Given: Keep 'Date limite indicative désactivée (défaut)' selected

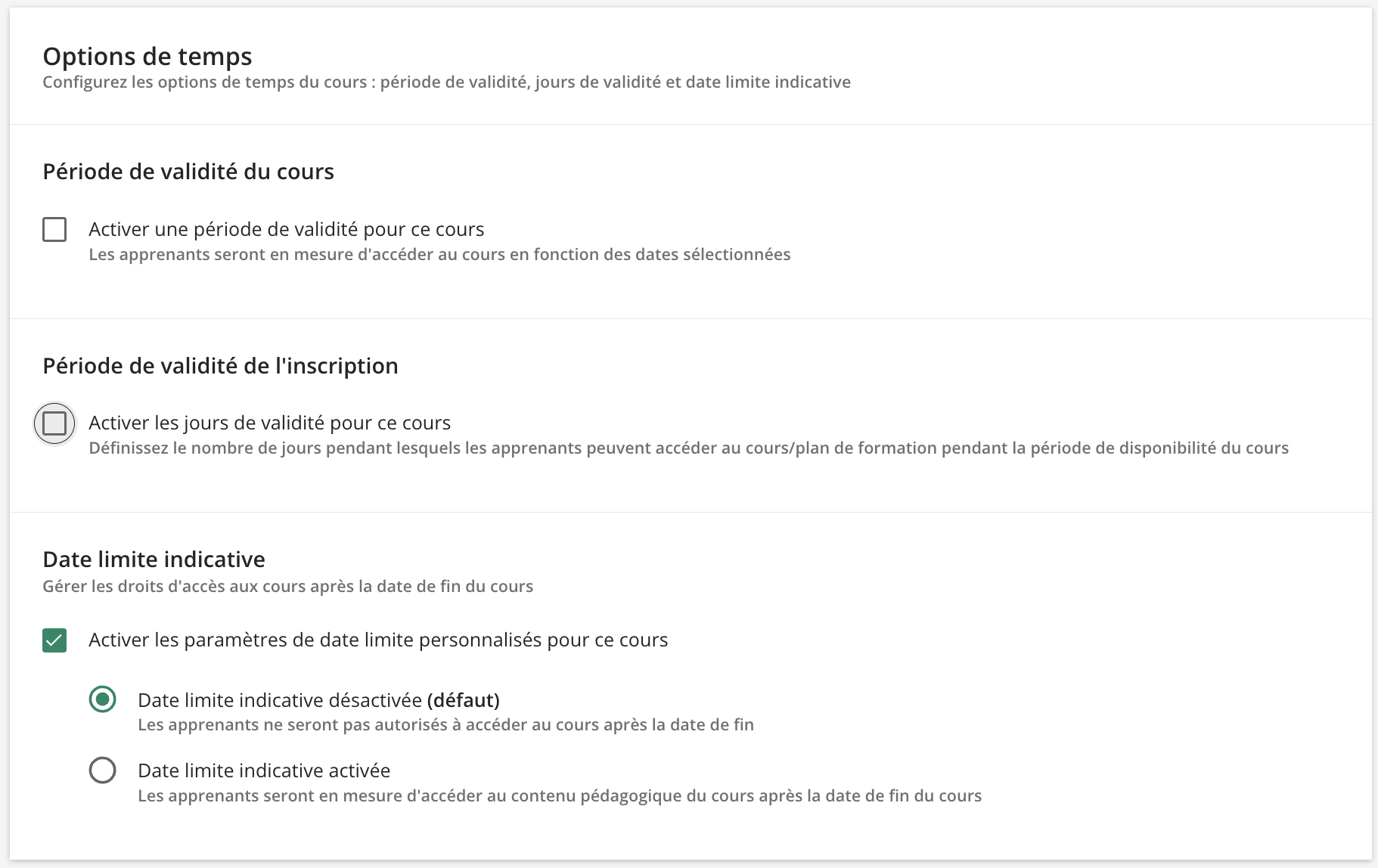Looking at the screenshot, I should pos(102,700).
